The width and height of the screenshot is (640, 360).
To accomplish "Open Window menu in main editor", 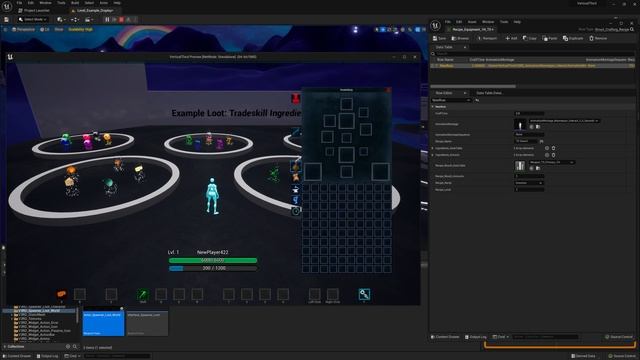I will coord(45,3).
